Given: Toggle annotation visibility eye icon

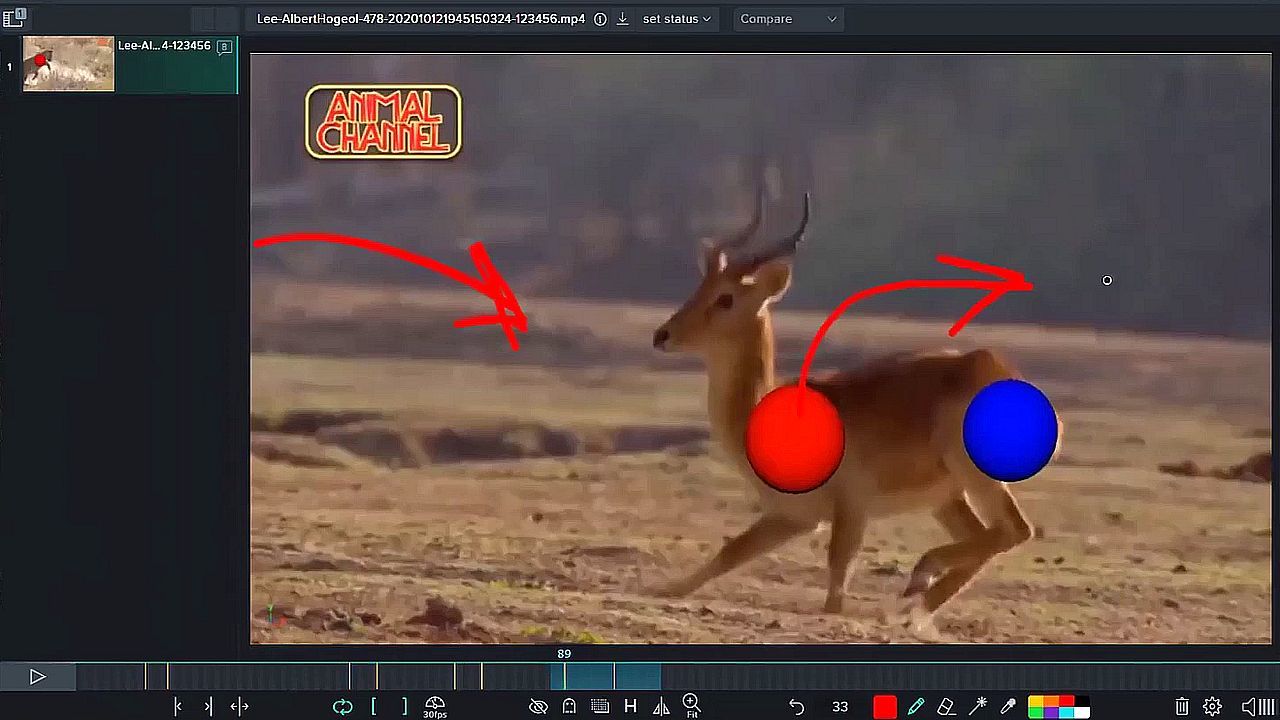Looking at the screenshot, I should coord(538,707).
